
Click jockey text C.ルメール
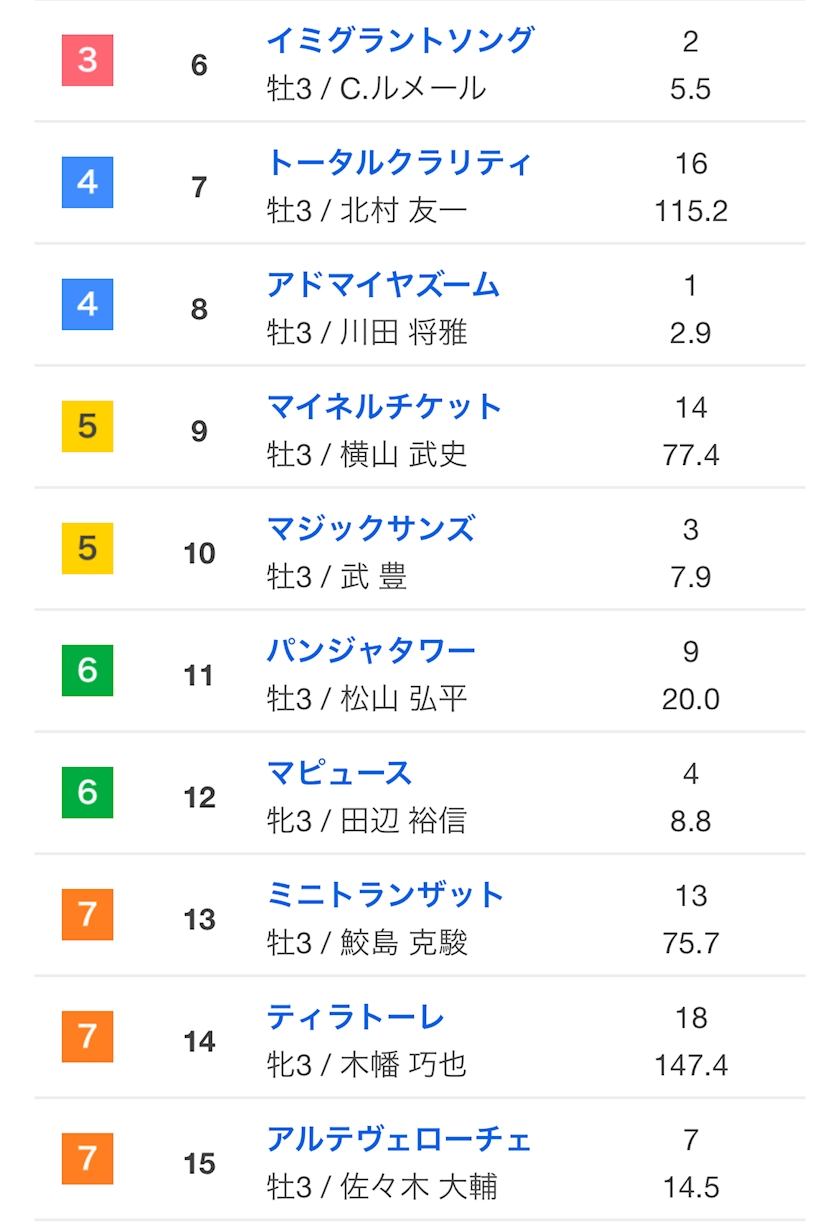pyautogui.click(x=413, y=89)
